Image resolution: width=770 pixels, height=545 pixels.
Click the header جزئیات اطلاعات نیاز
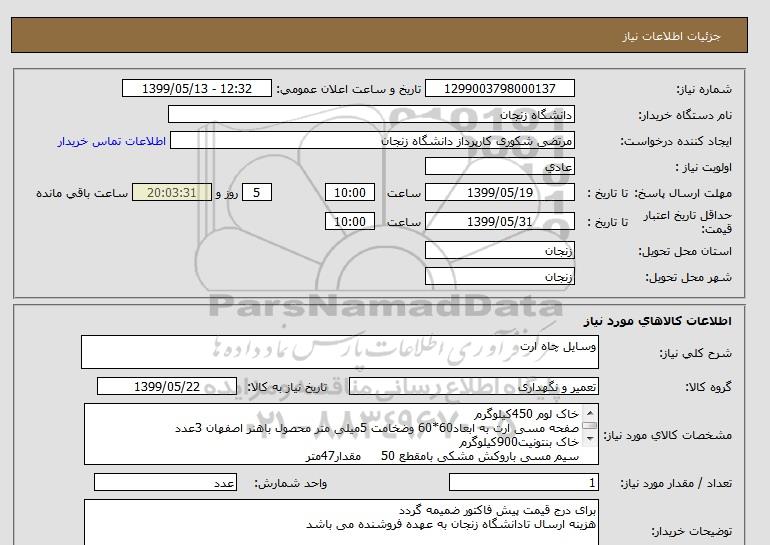[x=672, y=37]
